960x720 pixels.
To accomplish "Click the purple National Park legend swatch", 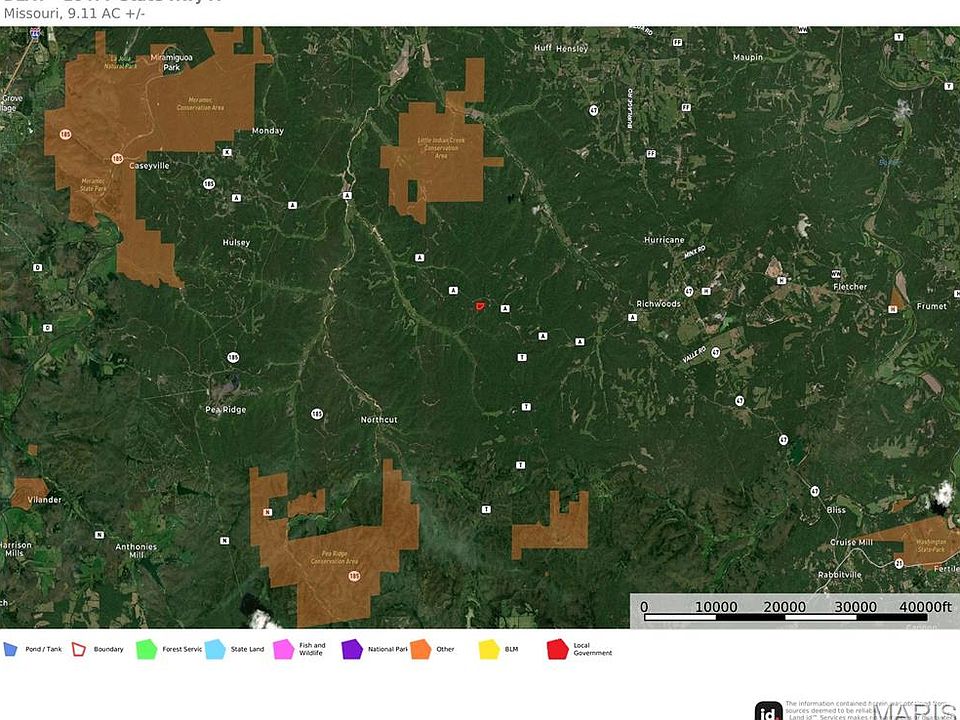I will (x=351, y=649).
